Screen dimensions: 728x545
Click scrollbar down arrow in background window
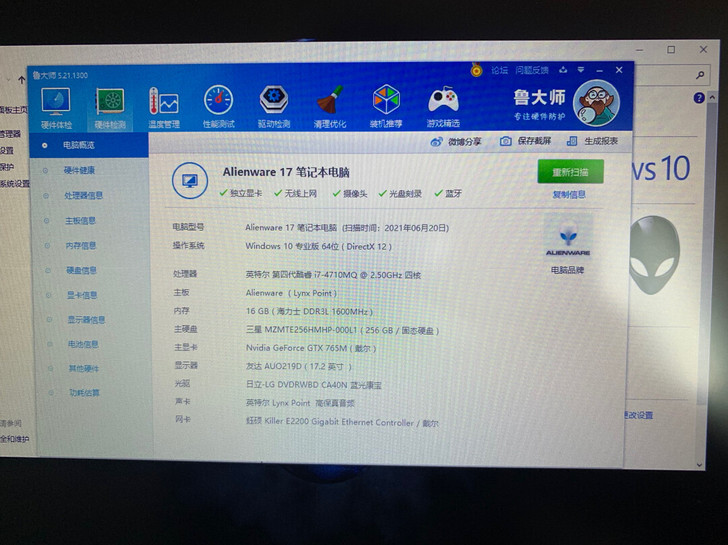(700, 464)
